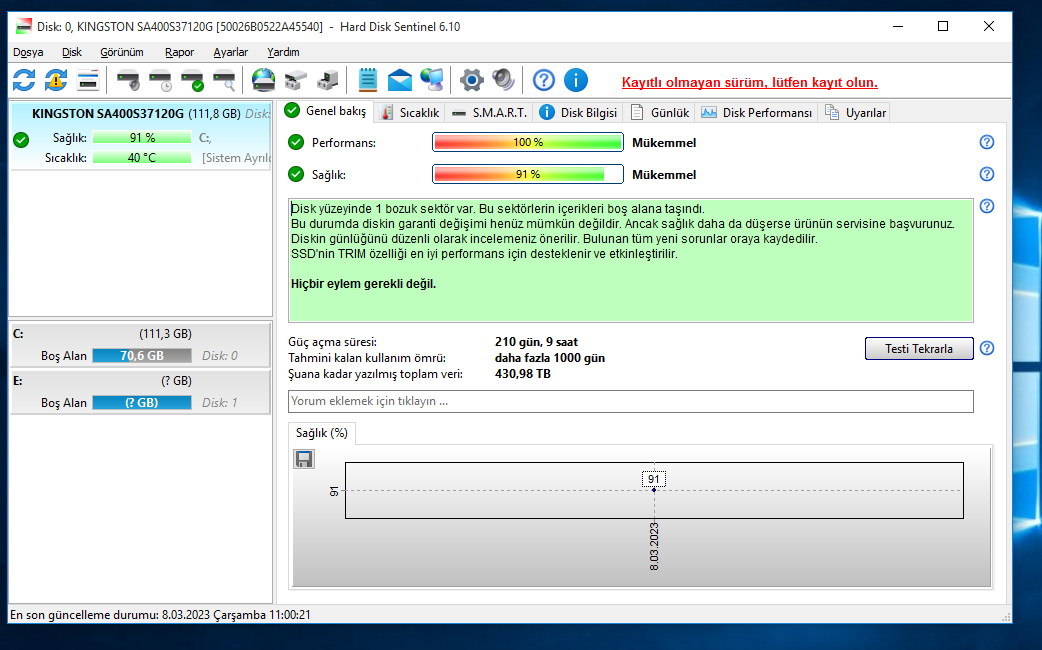Select the Sağlık (%) chart tab
Screen dimensions: 1042x650
point(322,433)
